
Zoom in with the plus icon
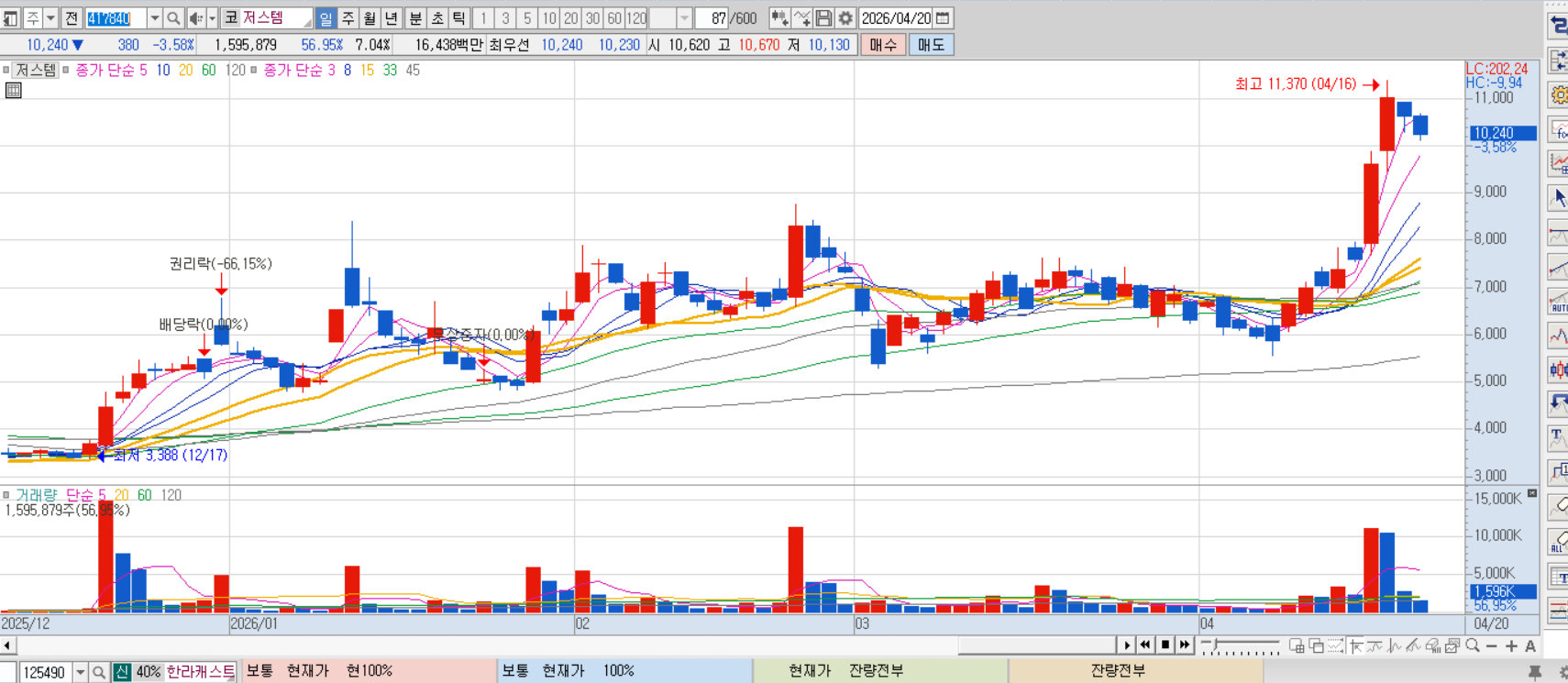point(1511,645)
